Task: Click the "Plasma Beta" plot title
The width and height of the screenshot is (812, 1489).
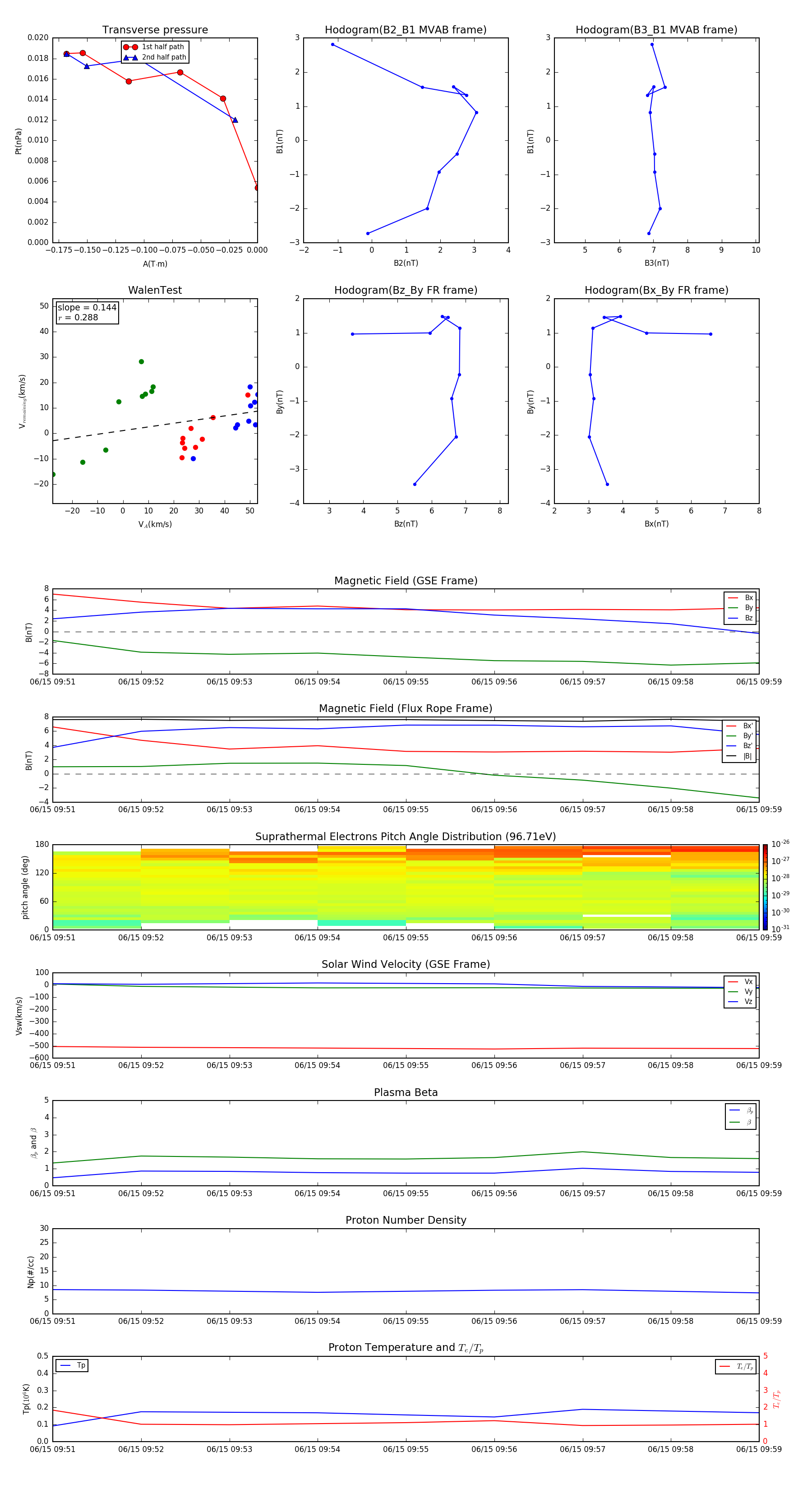Action: (x=406, y=1093)
